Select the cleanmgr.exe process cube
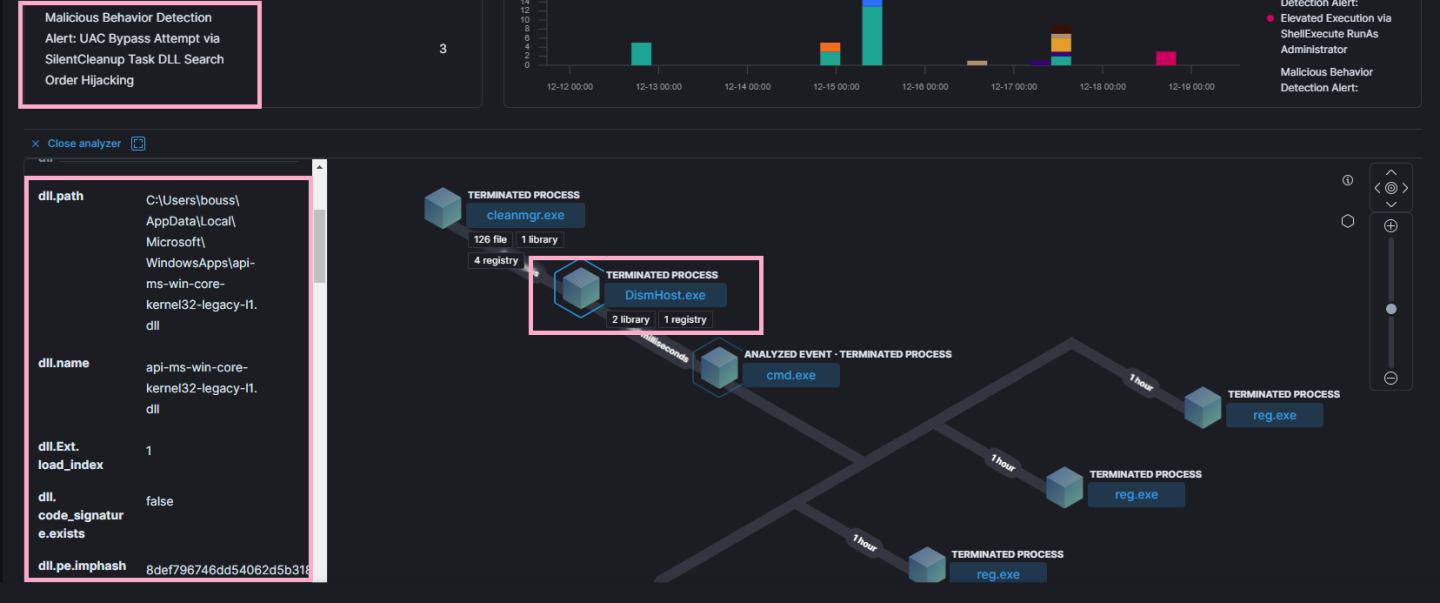 442,208
